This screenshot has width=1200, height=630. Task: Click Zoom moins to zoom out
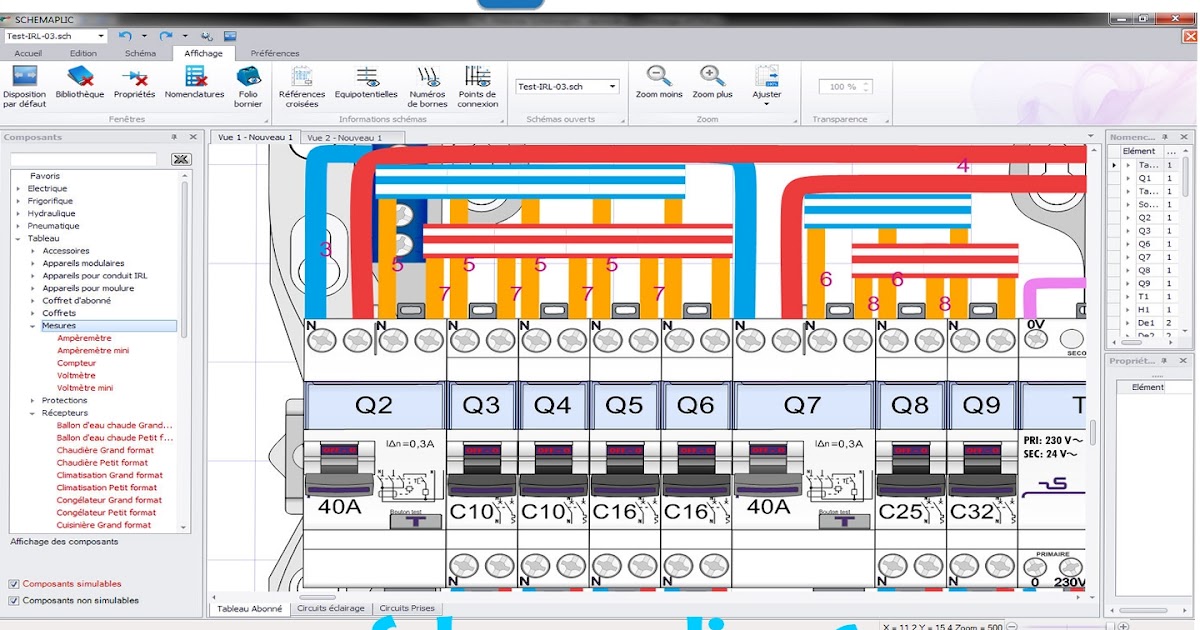tap(658, 85)
